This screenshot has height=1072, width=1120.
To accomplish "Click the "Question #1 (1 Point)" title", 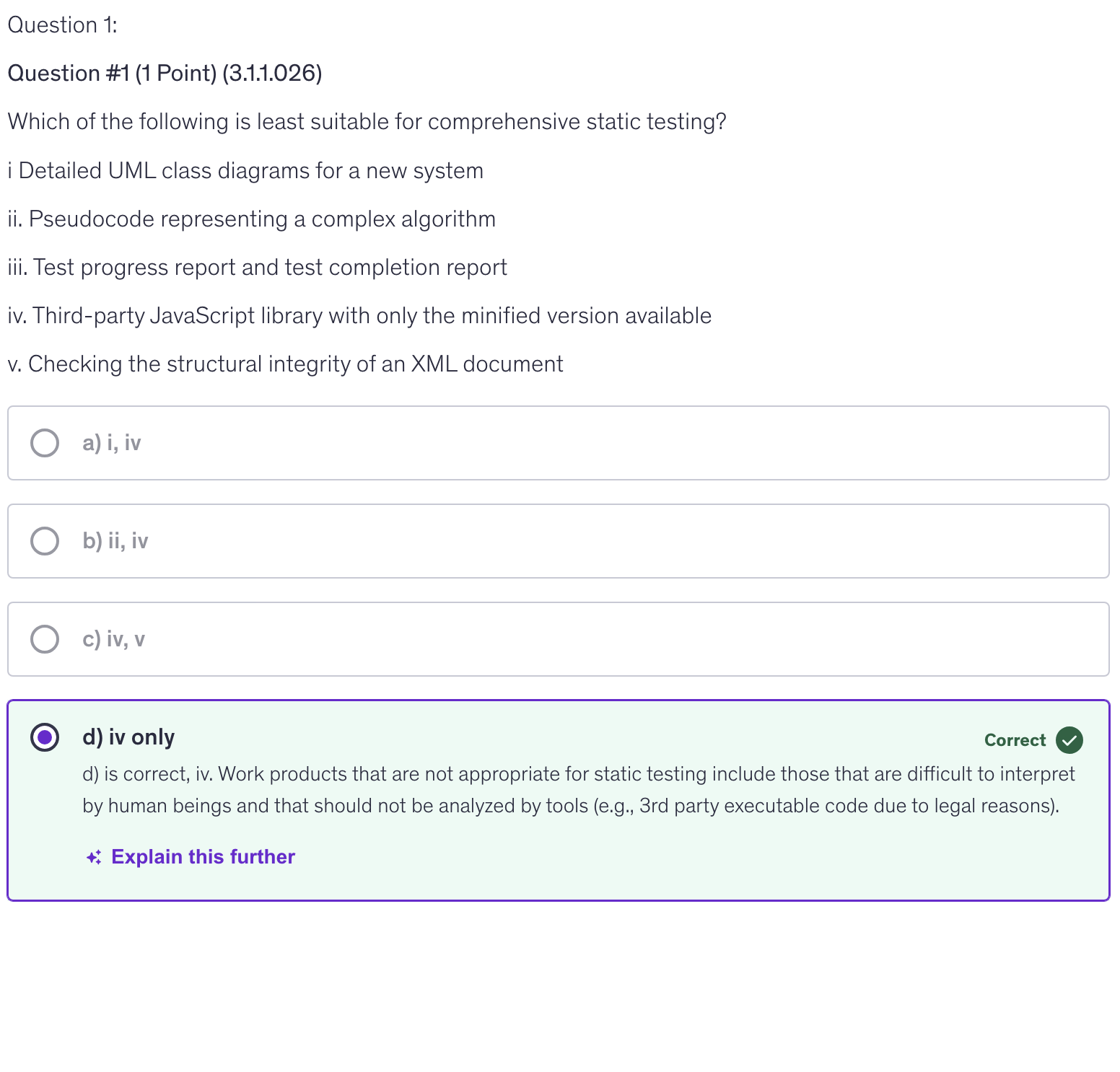I will pyautogui.click(x=165, y=74).
